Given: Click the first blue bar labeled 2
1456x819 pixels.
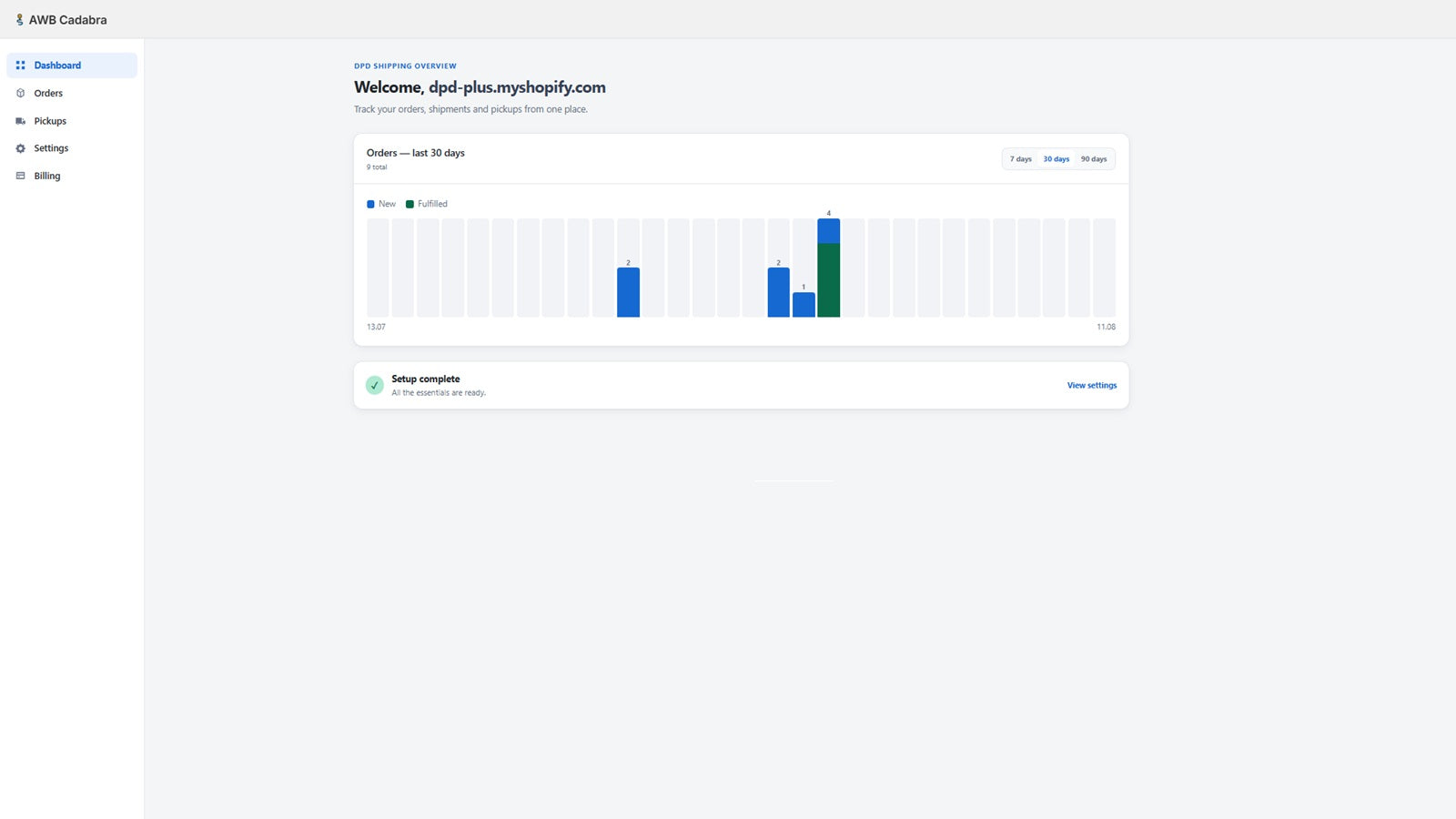Looking at the screenshot, I should tap(628, 292).
